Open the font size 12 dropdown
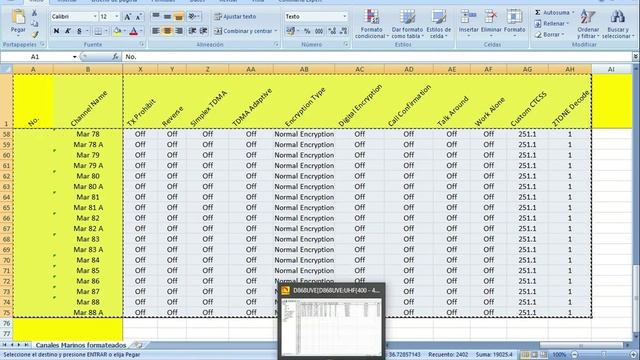This screenshot has width=640, height=360. click(x=117, y=17)
